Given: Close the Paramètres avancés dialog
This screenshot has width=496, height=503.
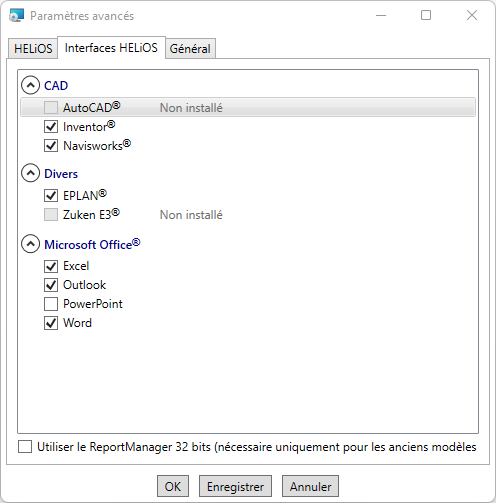Looking at the screenshot, I should [x=472, y=15].
